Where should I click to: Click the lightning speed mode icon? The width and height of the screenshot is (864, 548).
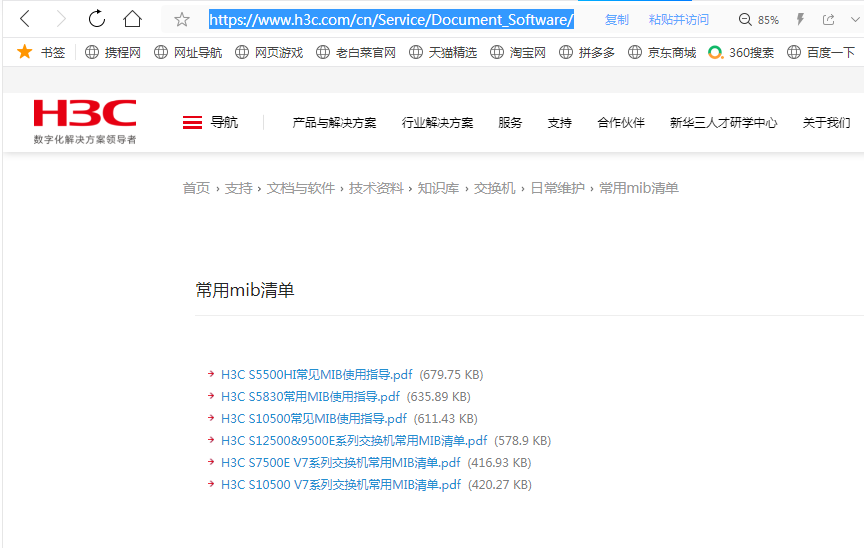800,20
